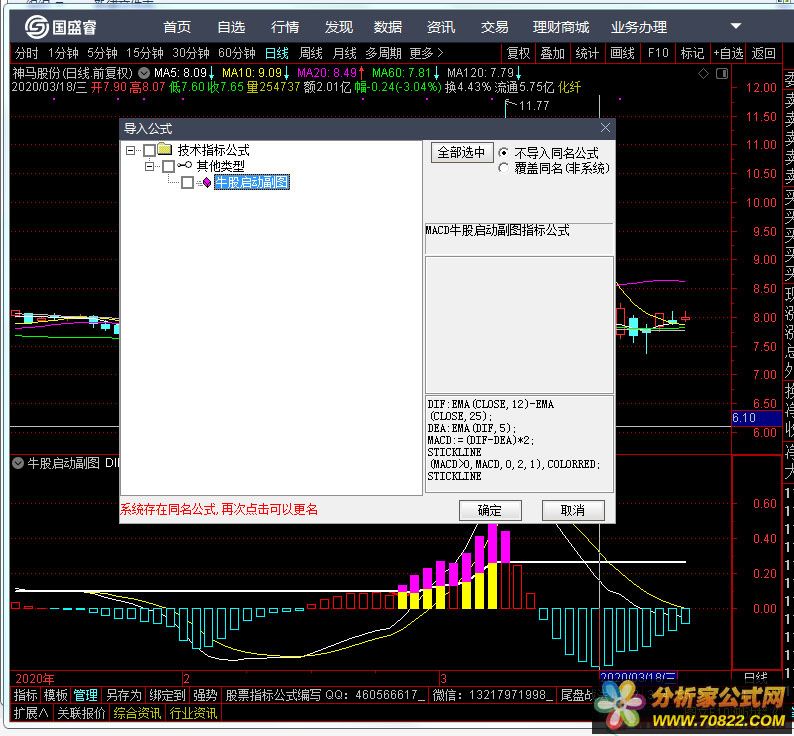This screenshot has width=794, height=736.
Task: Click the diamond icon above the price axis
Action: [703, 74]
